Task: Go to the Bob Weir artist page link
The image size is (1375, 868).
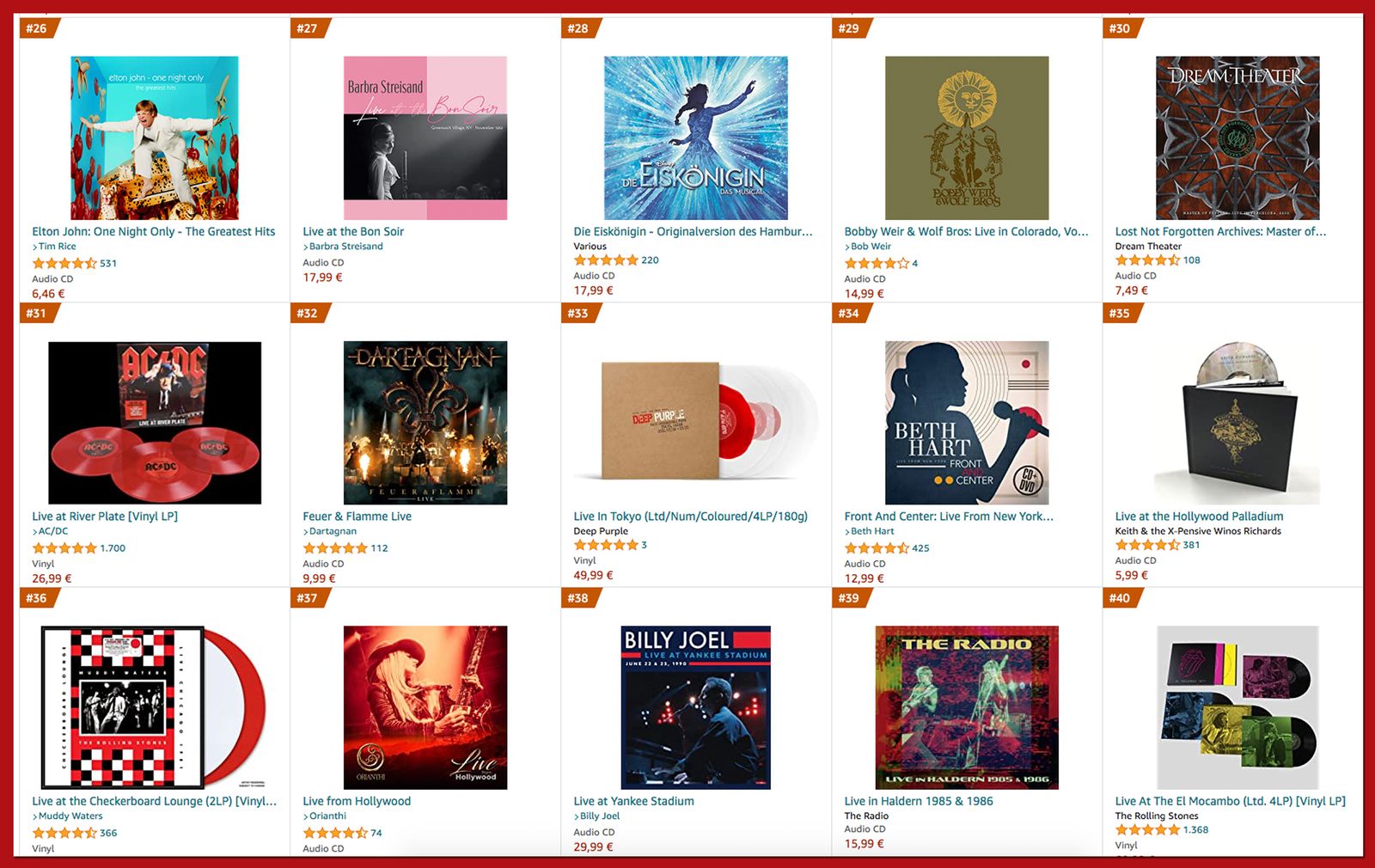Action: pyautogui.click(x=871, y=247)
